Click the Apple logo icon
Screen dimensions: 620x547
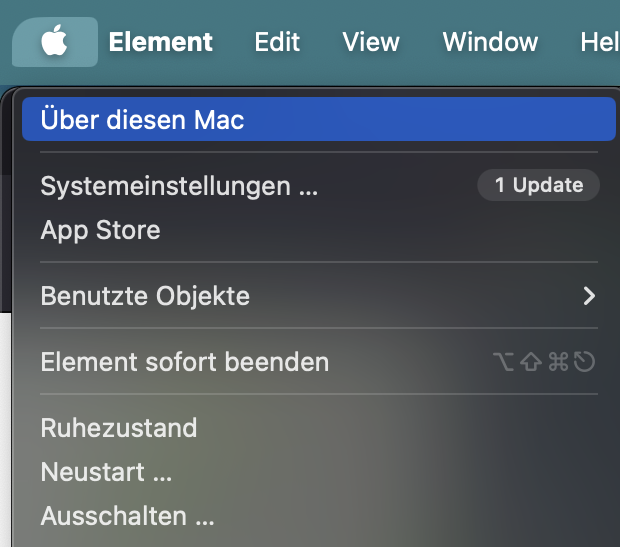[x=54, y=42]
